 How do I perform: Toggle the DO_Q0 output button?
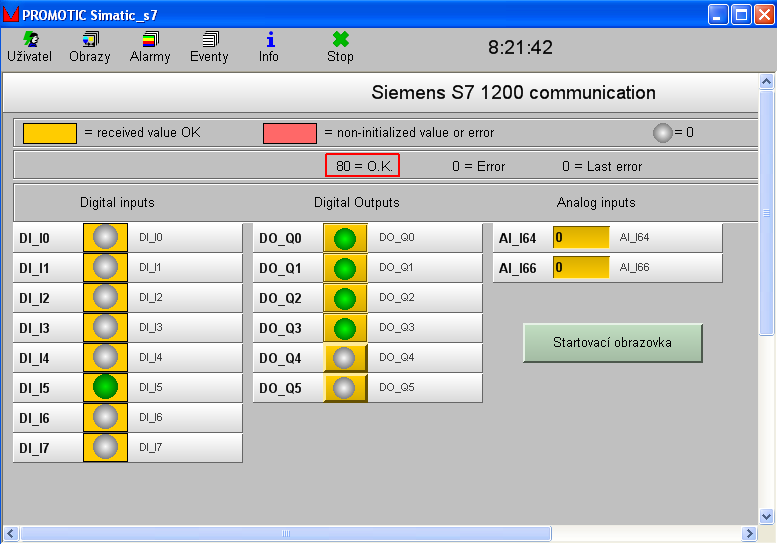pos(345,238)
